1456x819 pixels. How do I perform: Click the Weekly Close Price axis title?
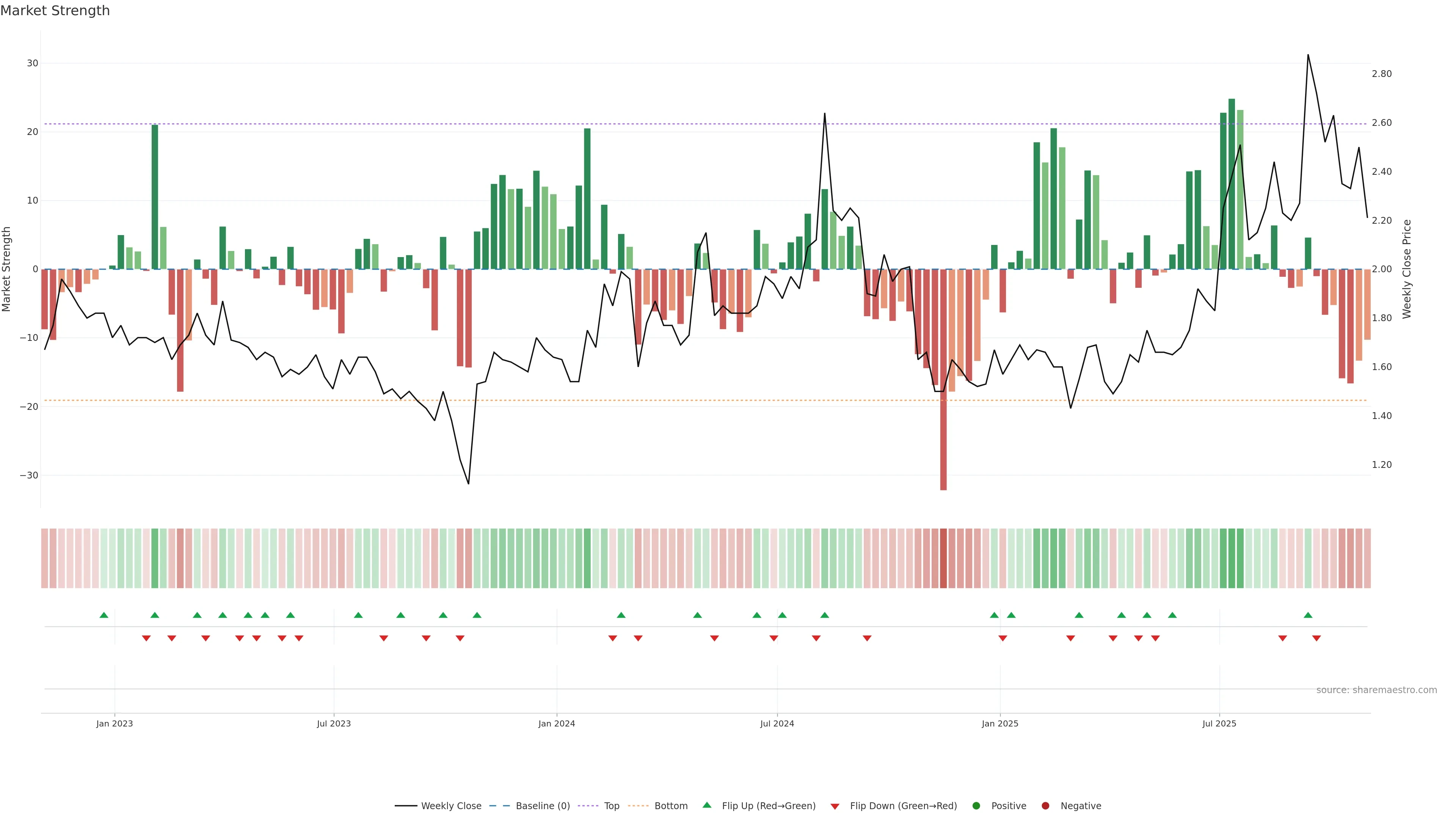pyautogui.click(x=1407, y=269)
